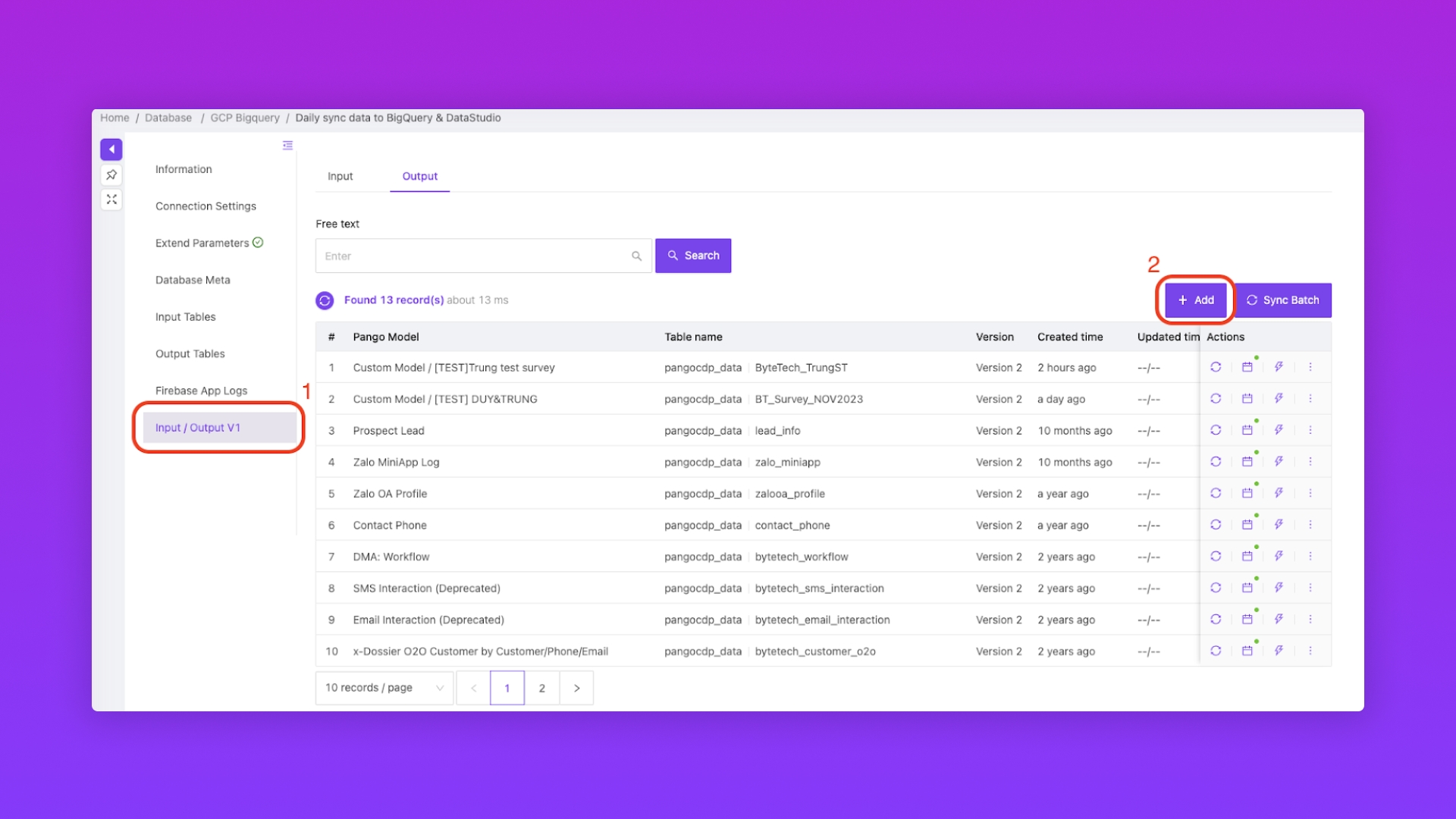
Task: Open more options for DMA: Workflow row
Action: 1310,557
